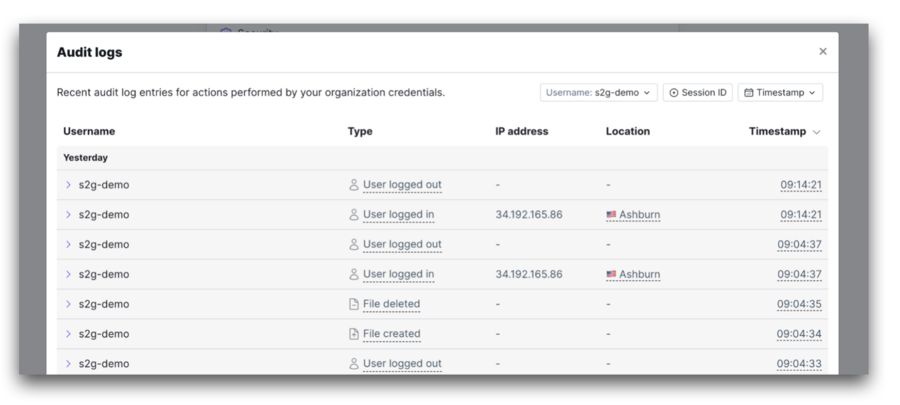Expand the 09:04:37 User logged in row
The image size is (900, 405).
pos(68,274)
